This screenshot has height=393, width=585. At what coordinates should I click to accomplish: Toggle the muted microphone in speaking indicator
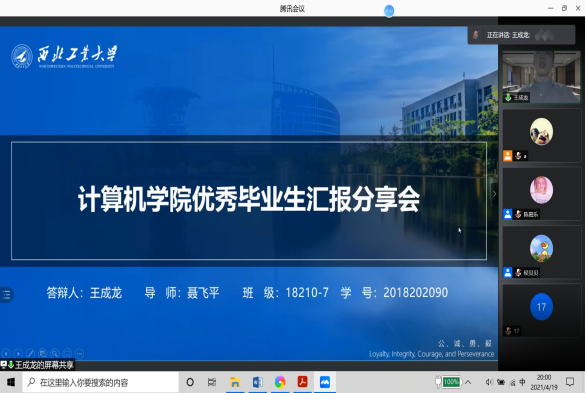click(476, 35)
